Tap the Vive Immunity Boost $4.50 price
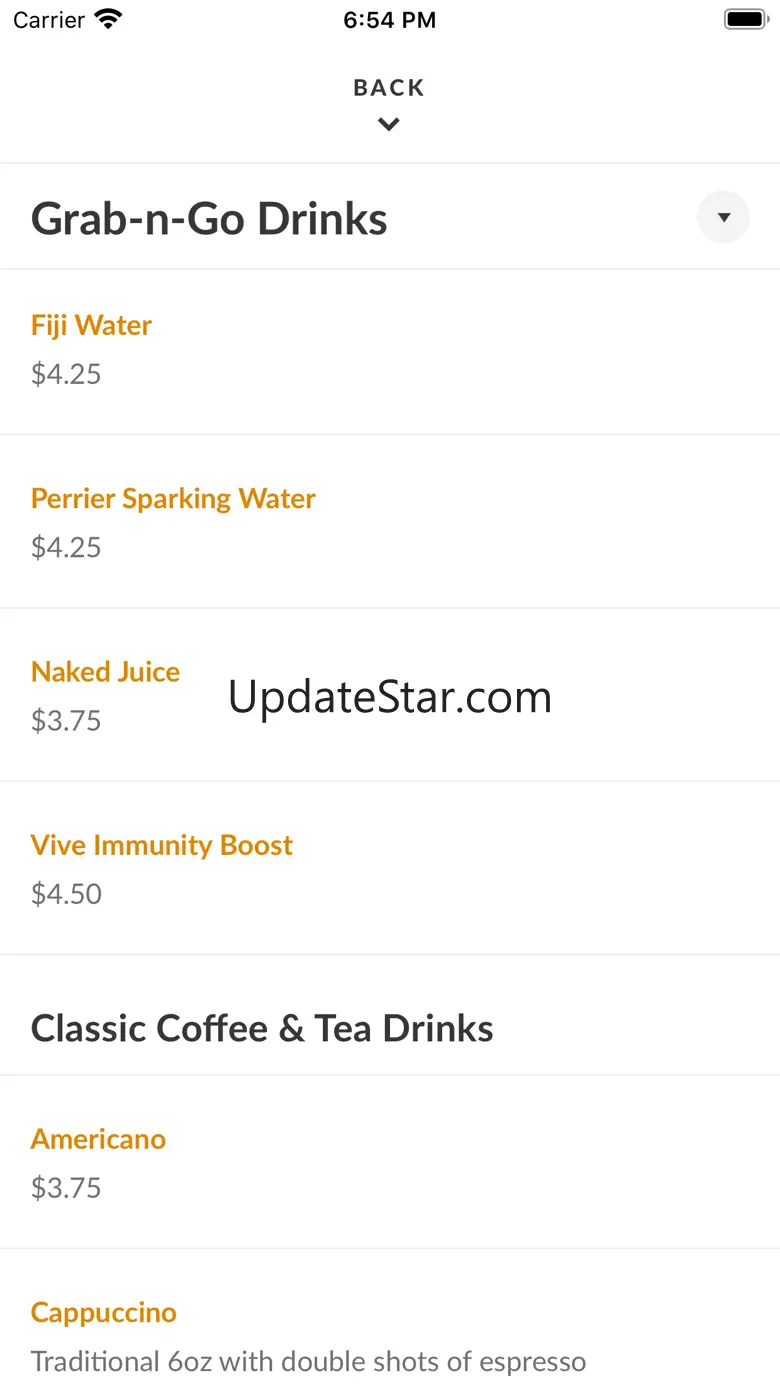780x1387 pixels. (x=66, y=893)
